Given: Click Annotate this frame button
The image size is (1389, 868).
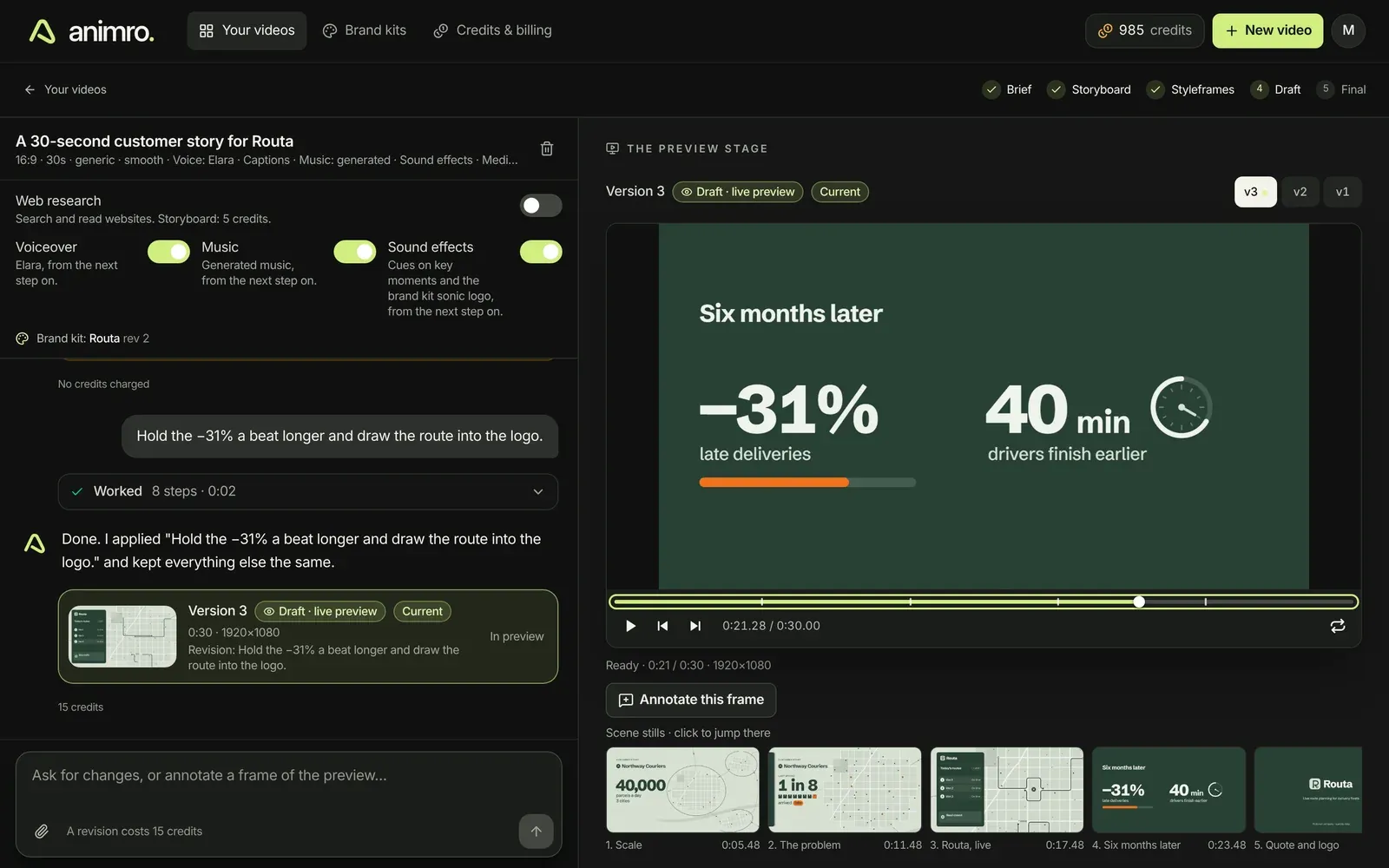Looking at the screenshot, I should (691, 700).
